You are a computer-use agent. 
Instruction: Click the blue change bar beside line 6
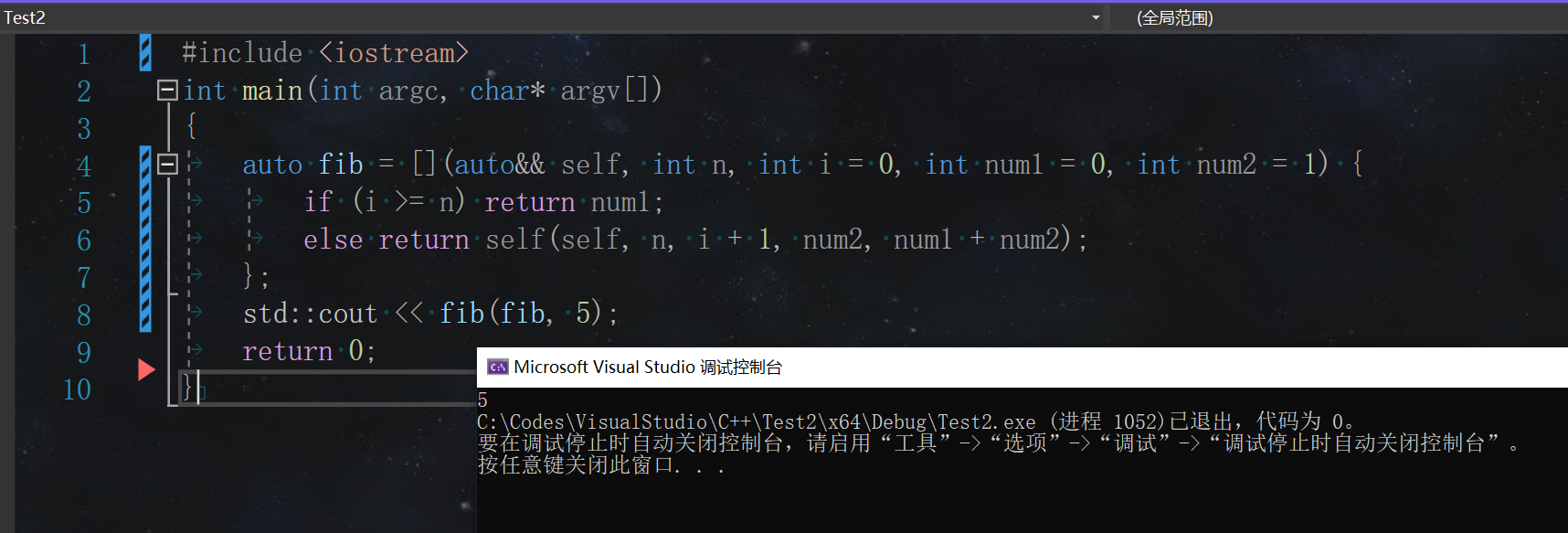click(145, 240)
